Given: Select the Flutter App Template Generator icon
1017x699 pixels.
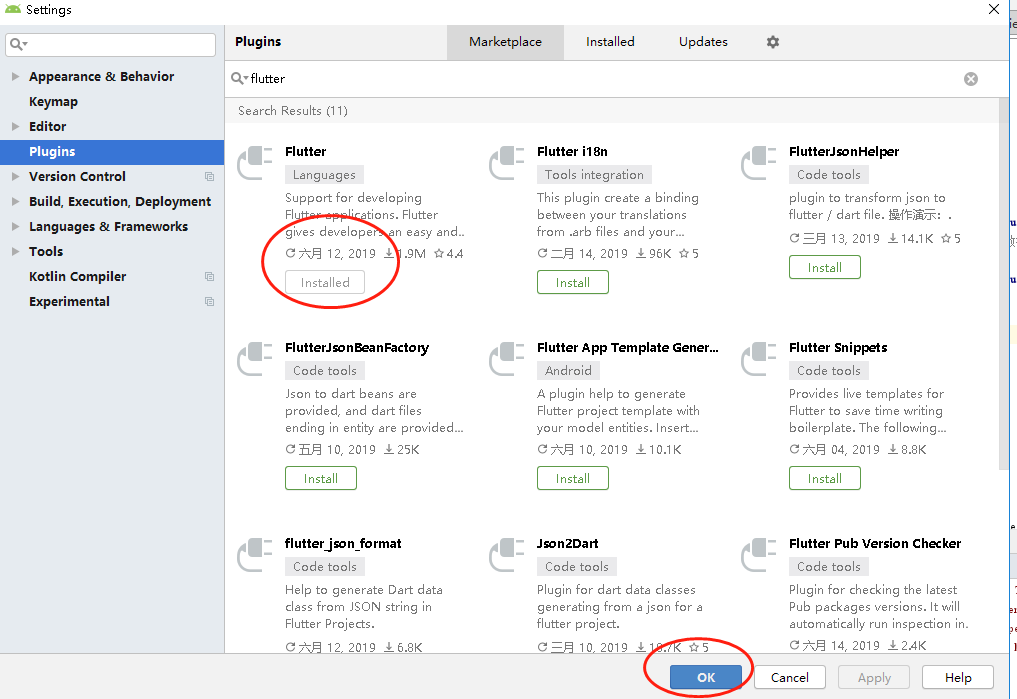Looking at the screenshot, I should 507,359.
